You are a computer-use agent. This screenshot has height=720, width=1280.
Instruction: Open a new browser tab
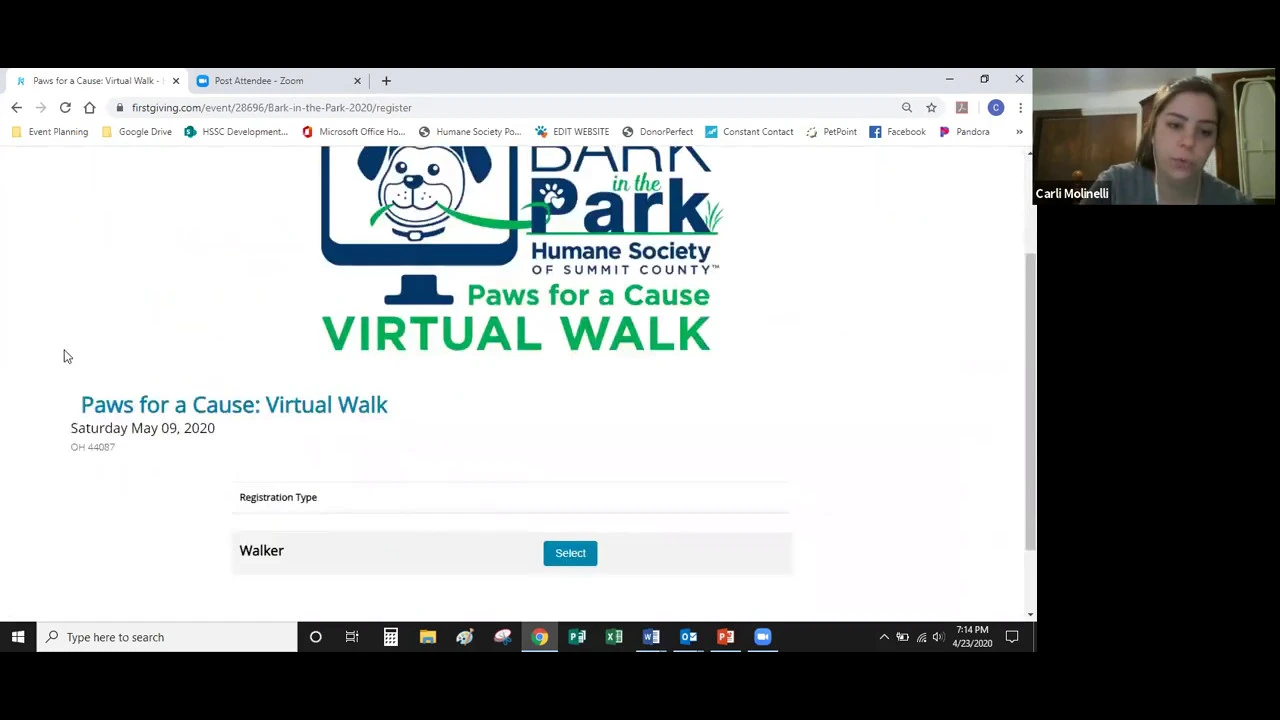click(386, 80)
